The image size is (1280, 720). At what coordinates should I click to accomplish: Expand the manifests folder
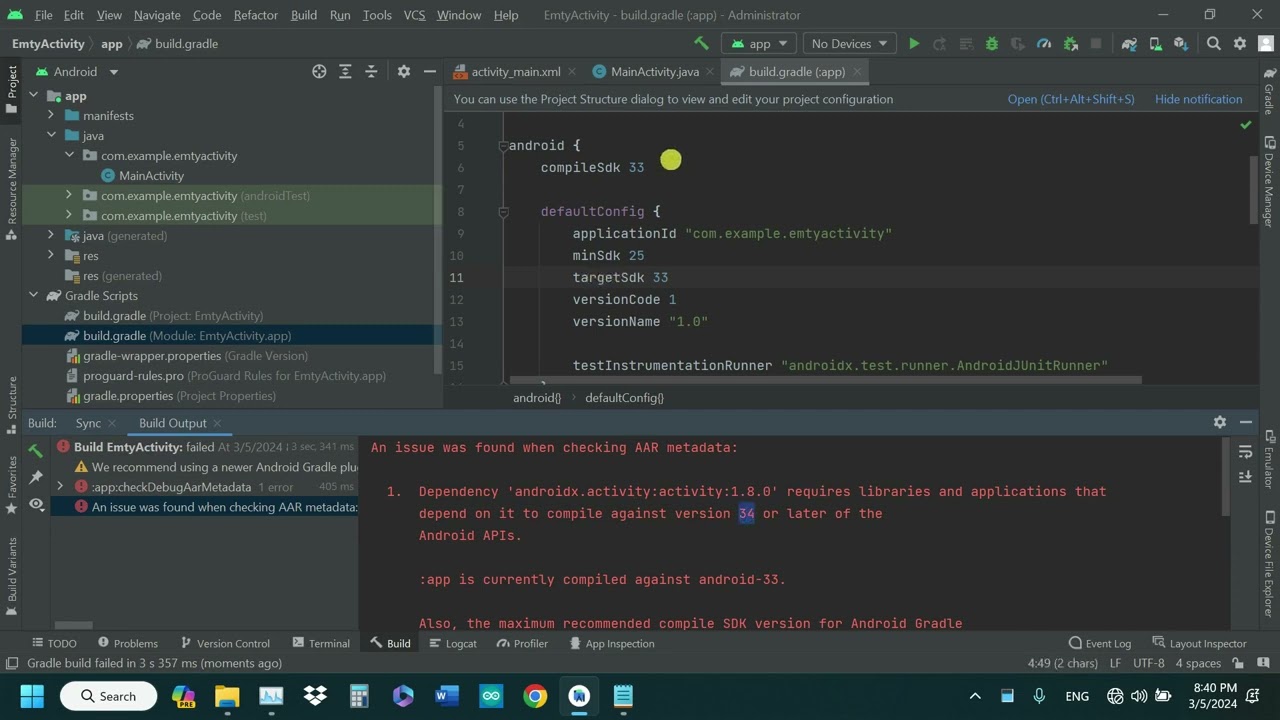click(51, 115)
